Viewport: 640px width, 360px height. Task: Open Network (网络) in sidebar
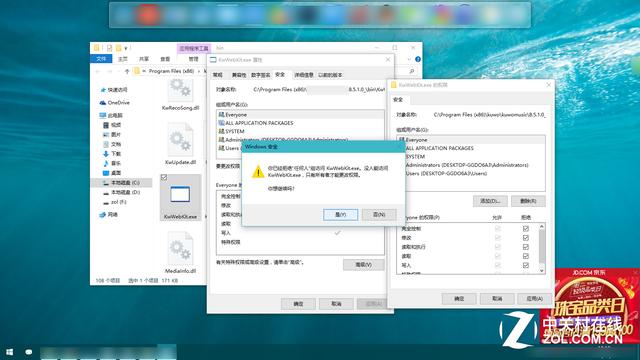point(109,214)
